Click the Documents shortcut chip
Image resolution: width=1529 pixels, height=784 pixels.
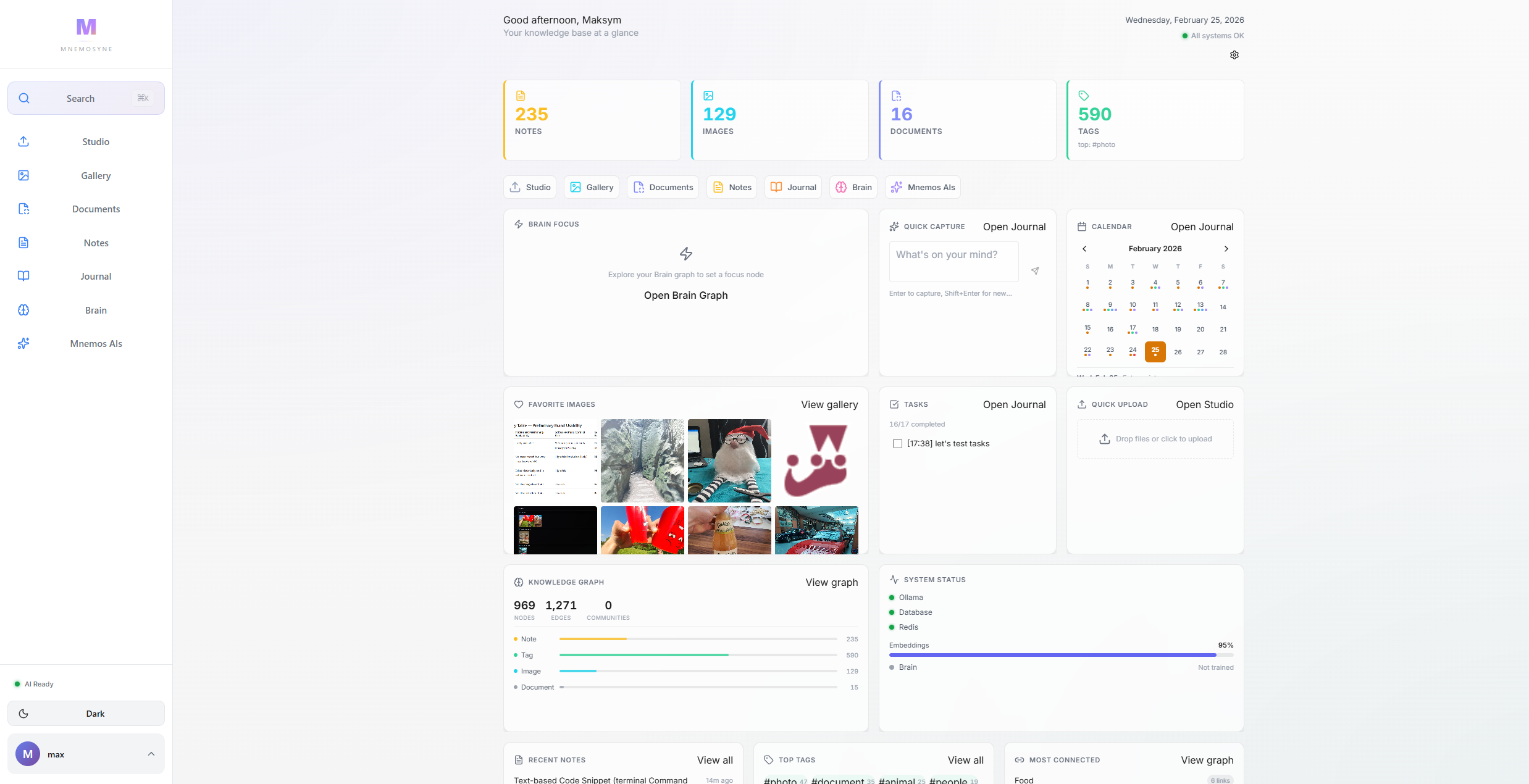point(663,187)
